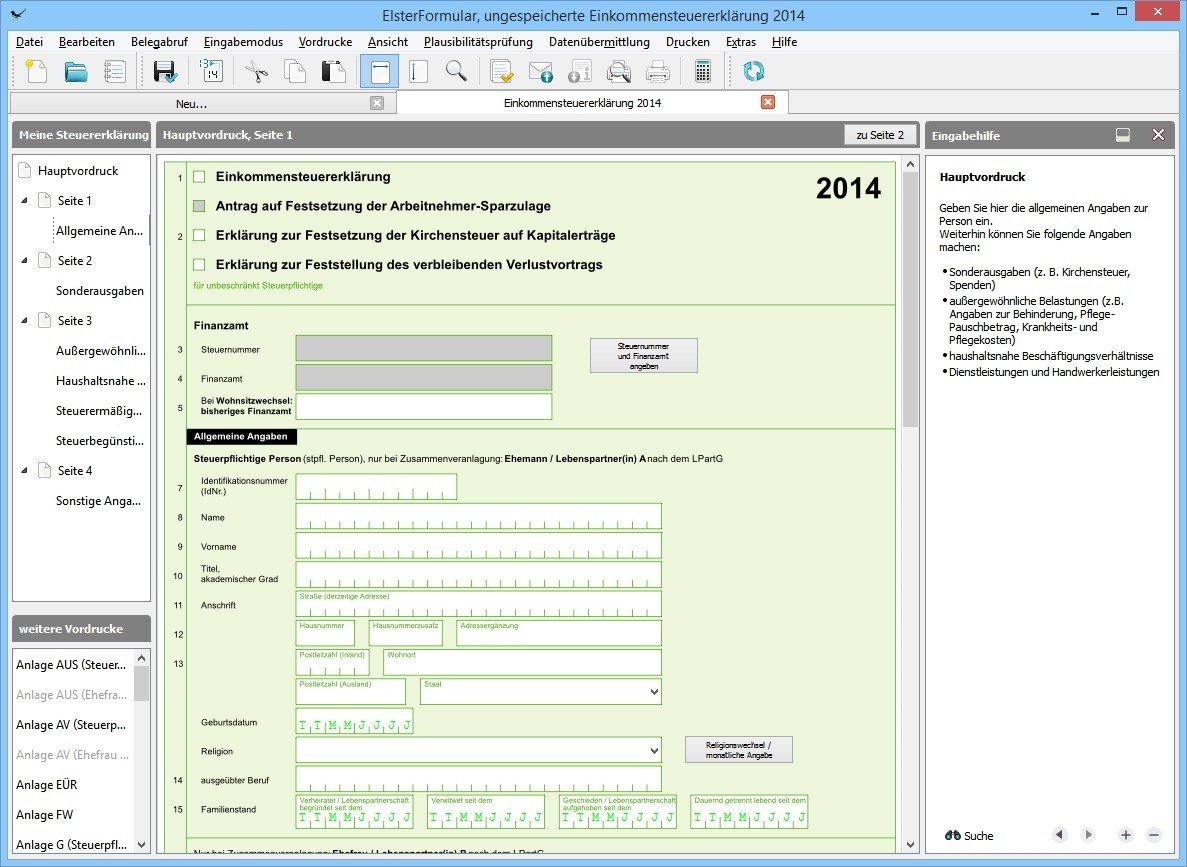Run the plausibility check with the checkmark icon

tap(501, 72)
